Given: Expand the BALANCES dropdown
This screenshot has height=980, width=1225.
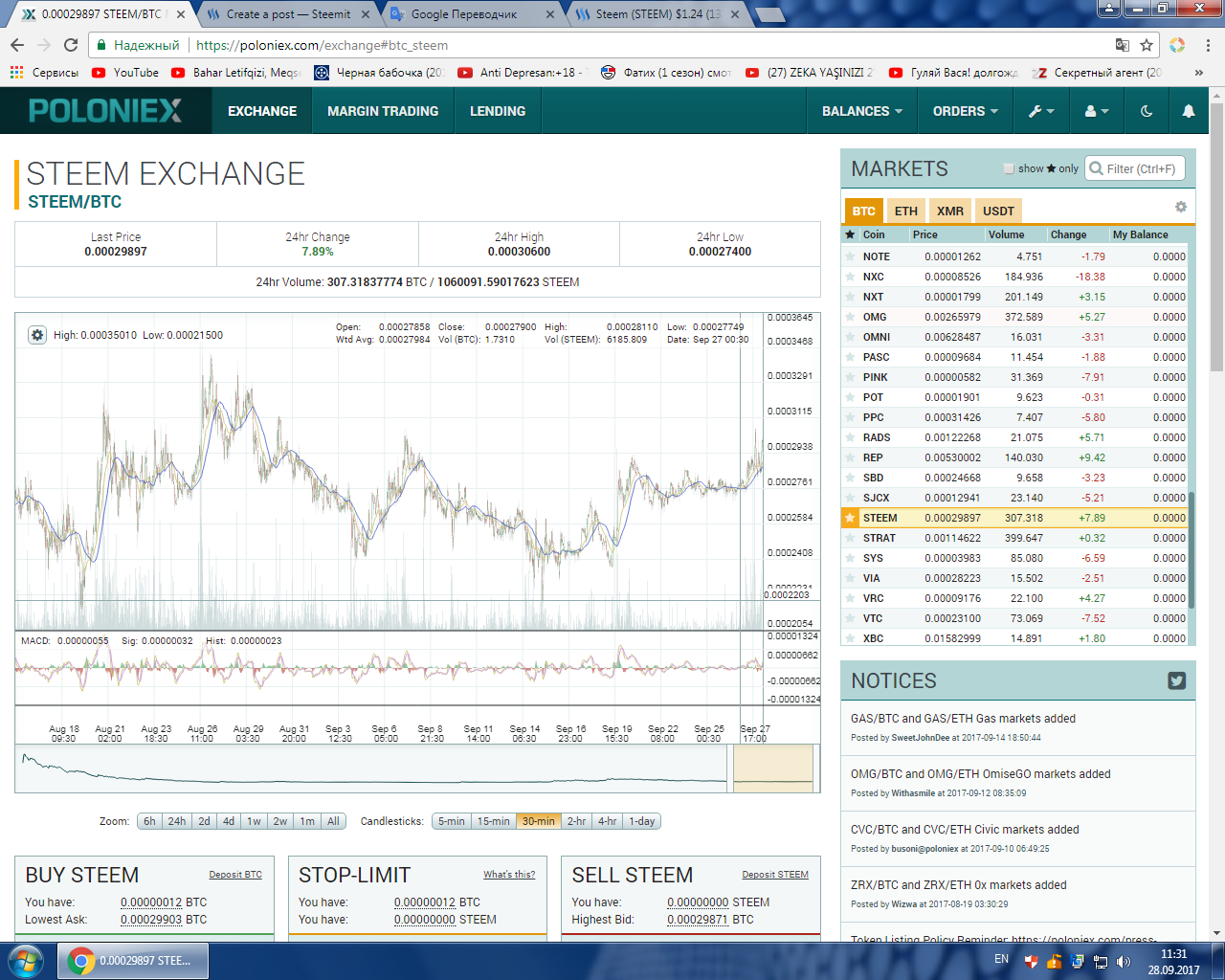Looking at the screenshot, I should coord(862,111).
